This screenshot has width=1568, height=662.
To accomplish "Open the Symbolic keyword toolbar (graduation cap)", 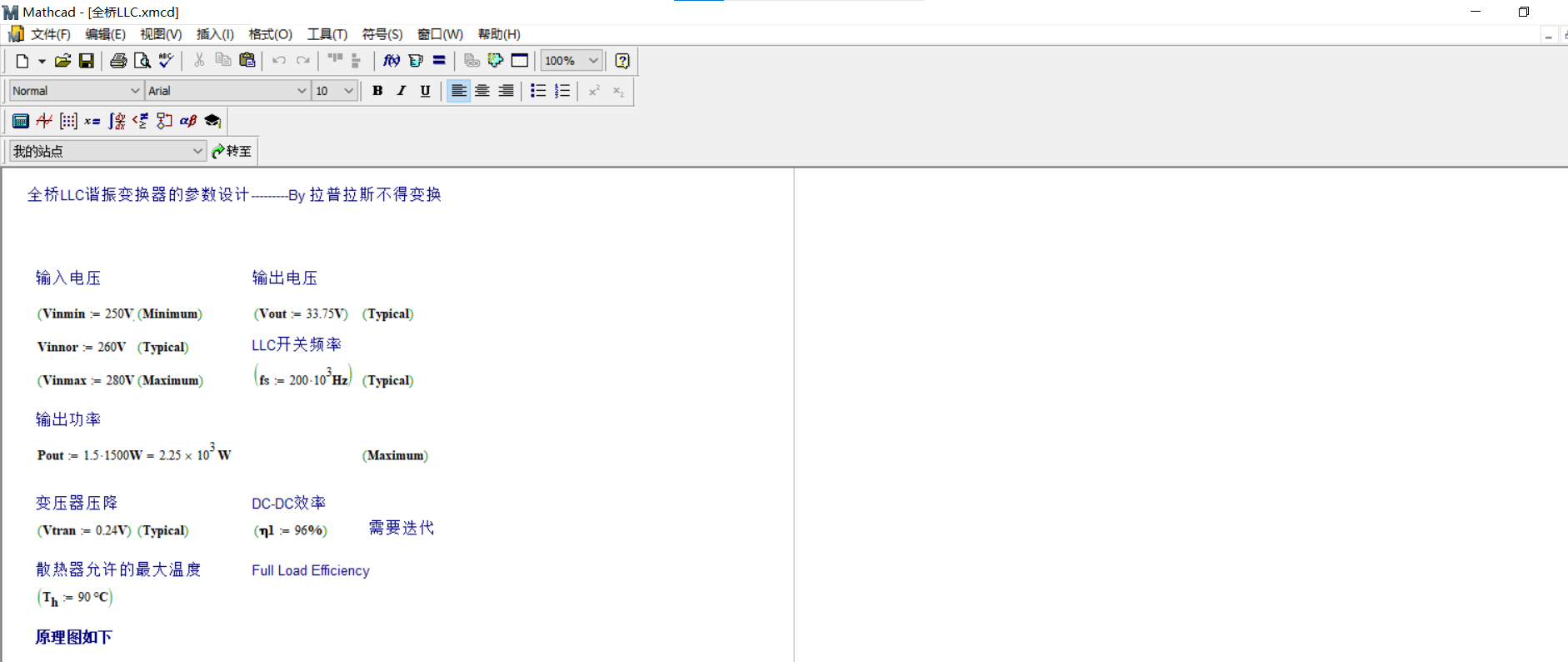I will tap(212, 121).
